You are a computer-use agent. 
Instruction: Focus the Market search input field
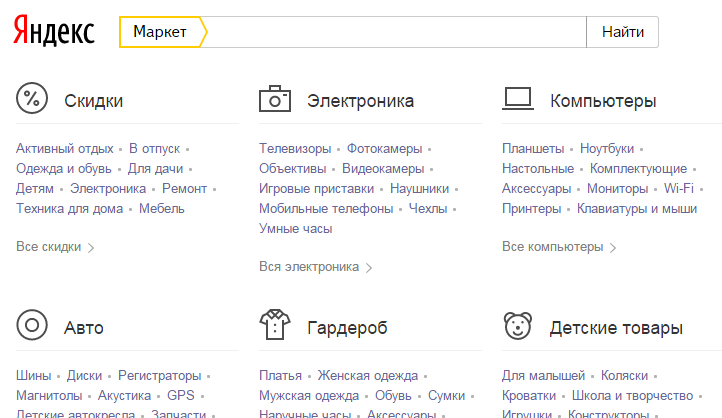pyautogui.click(x=396, y=32)
